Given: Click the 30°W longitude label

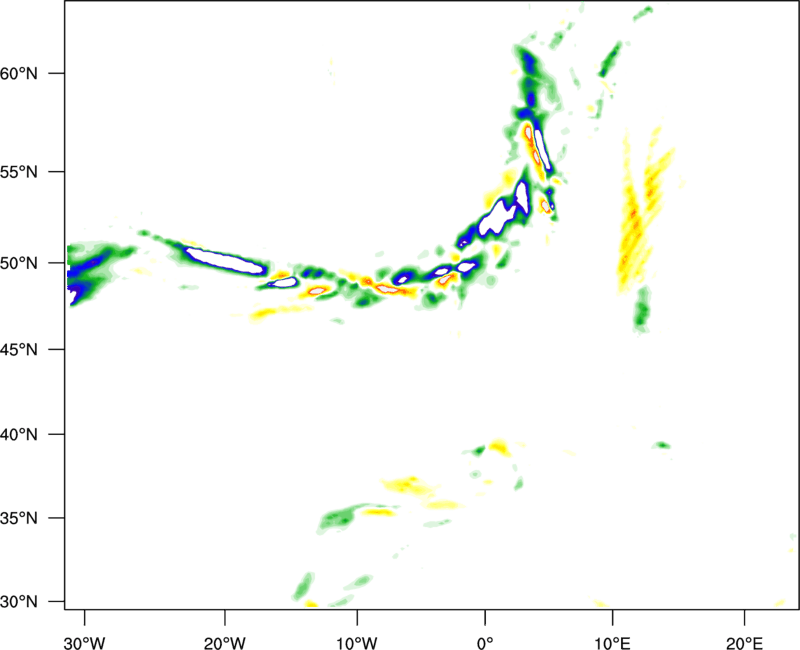Looking at the screenshot, I should click(84, 643).
